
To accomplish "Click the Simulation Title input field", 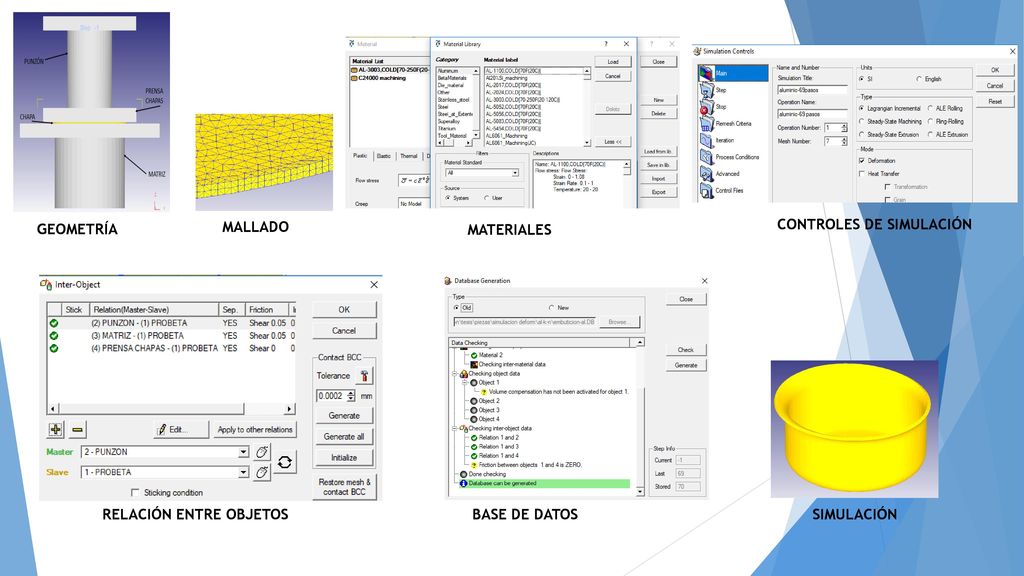I will click(x=812, y=89).
